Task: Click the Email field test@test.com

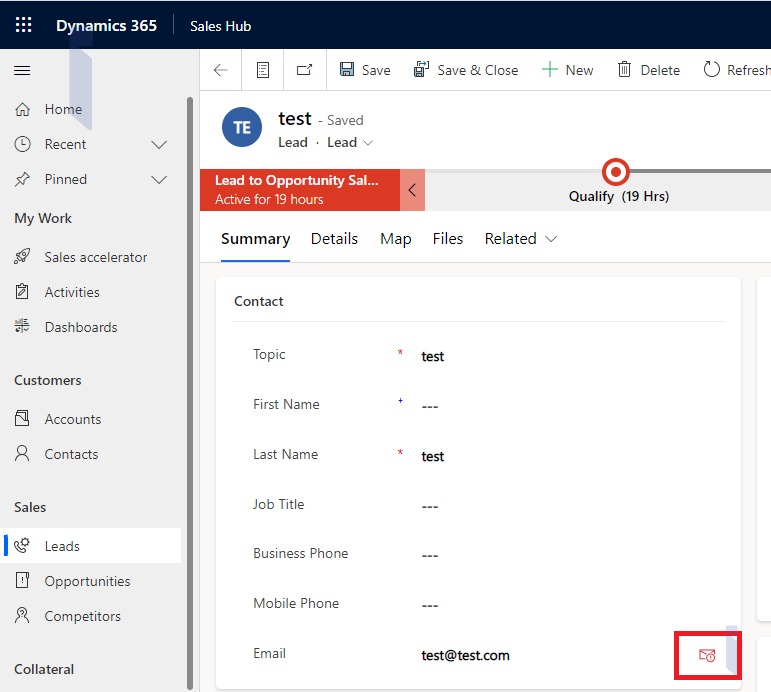Action: pyautogui.click(x=465, y=656)
